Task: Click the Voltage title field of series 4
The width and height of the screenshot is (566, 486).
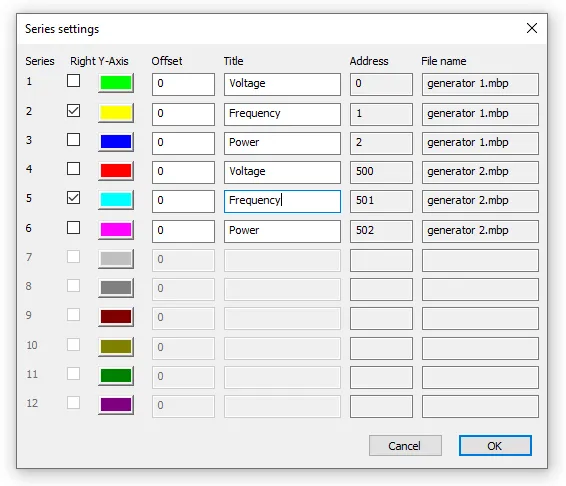Action: pyautogui.click(x=282, y=172)
